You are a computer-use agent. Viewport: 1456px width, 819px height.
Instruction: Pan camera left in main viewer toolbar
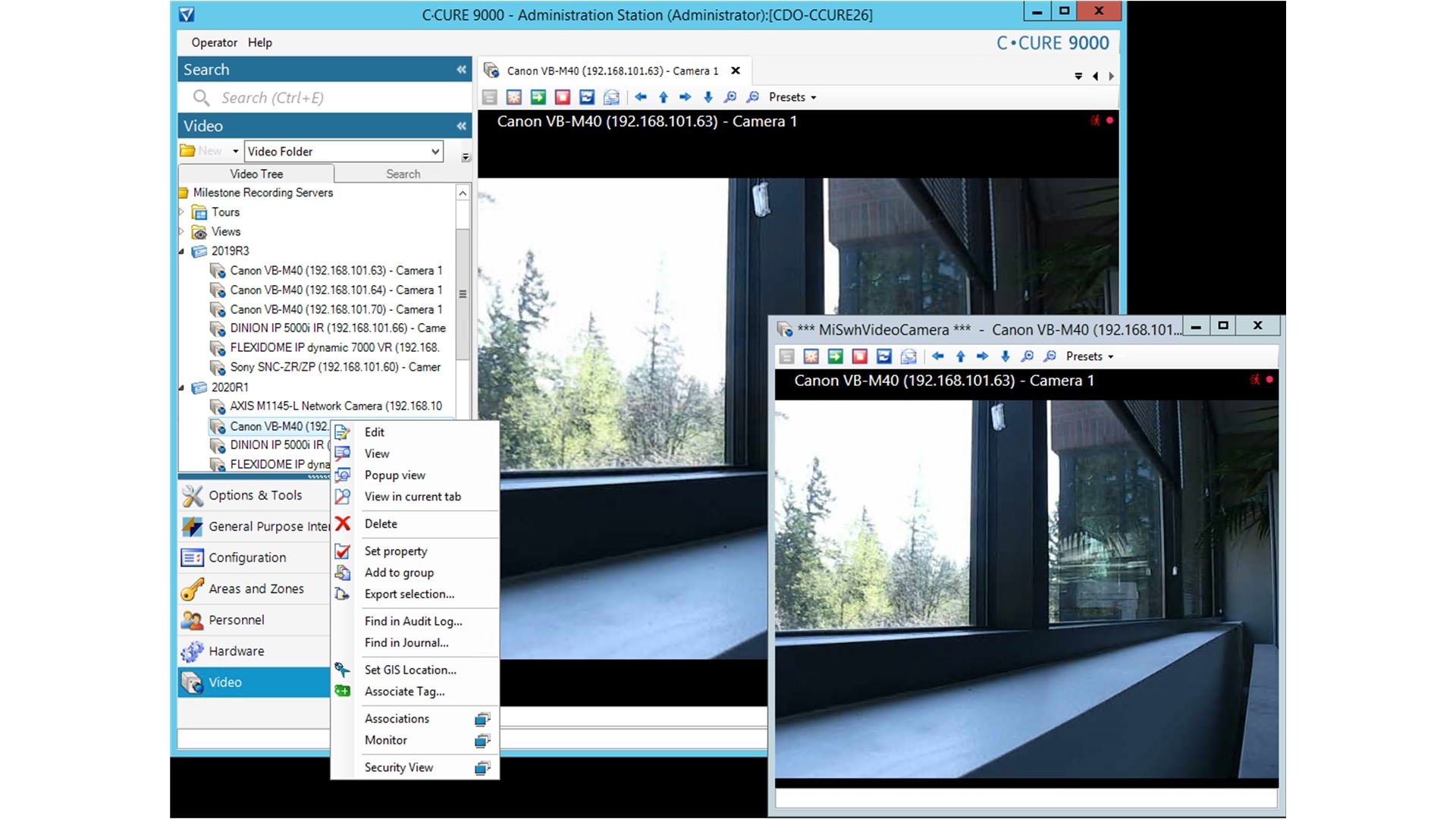pos(641,97)
